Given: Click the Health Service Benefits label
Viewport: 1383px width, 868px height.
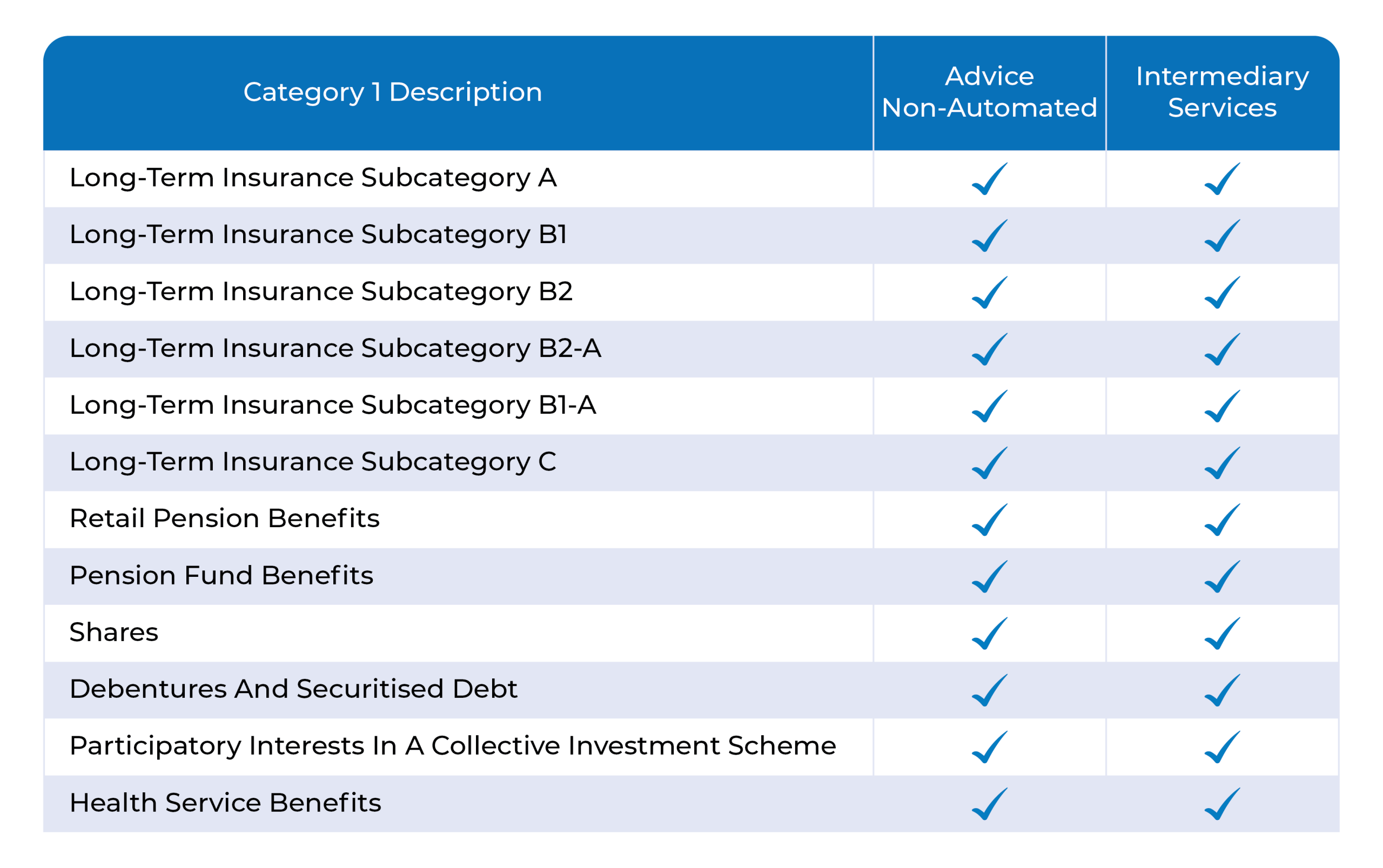Looking at the screenshot, I should tap(225, 803).
